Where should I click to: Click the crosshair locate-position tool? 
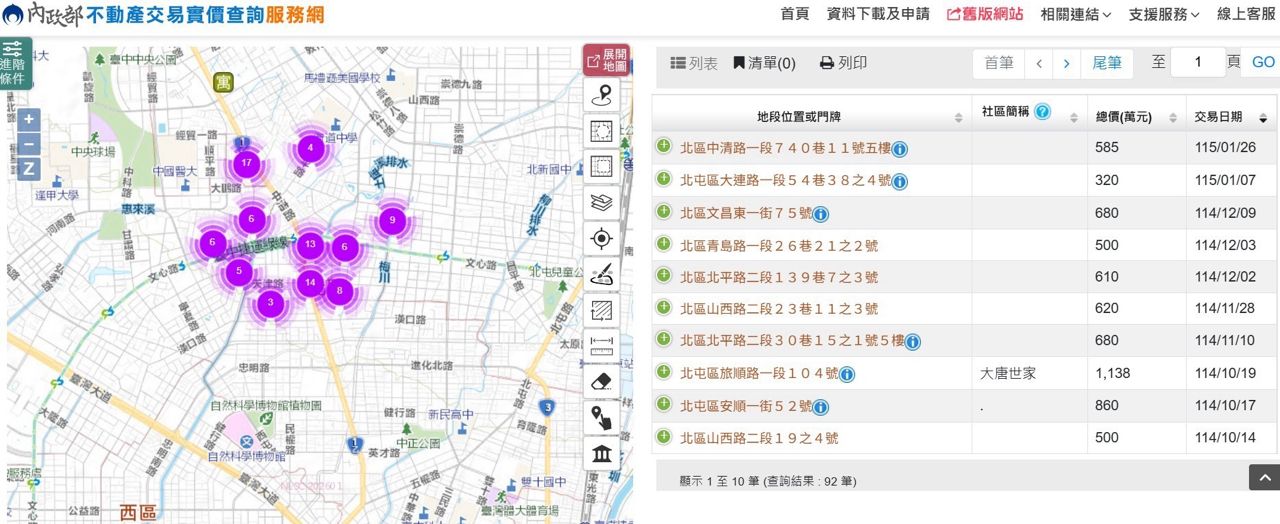pos(601,238)
